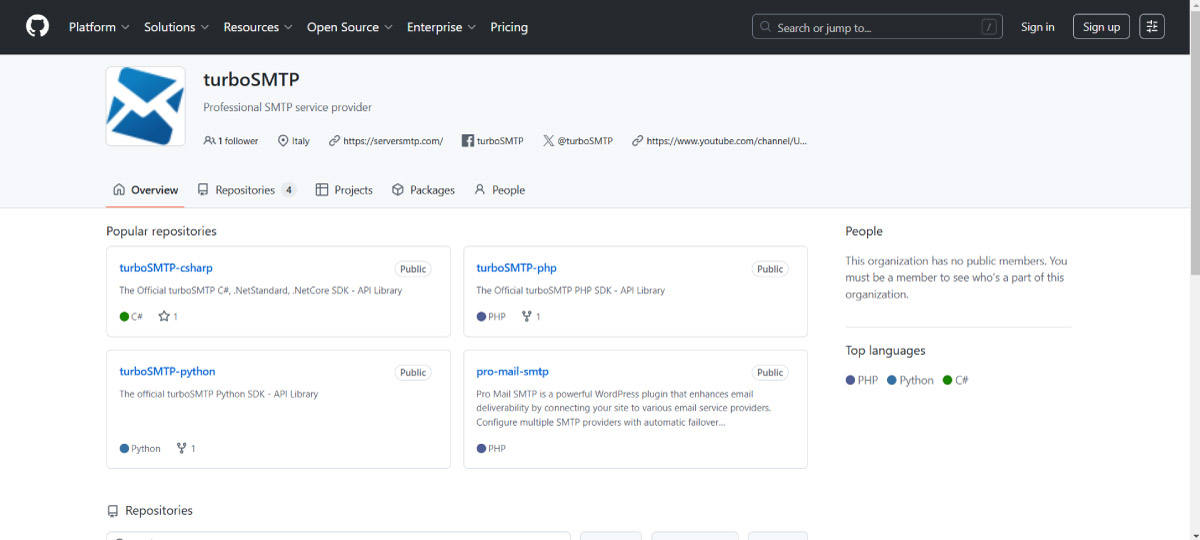Screen dimensions: 1200x540
Task: Expand the Solutions dropdown menu
Action: tap(176, 27)
